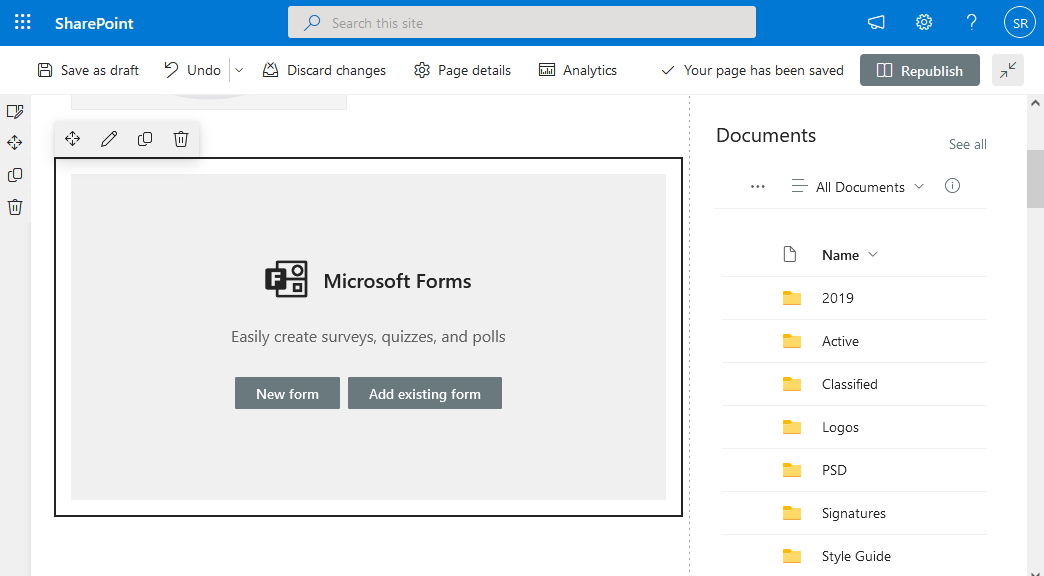Open the Office 365 app launcher
Viewport: 1044px width, 576px height.
point(22,22)
